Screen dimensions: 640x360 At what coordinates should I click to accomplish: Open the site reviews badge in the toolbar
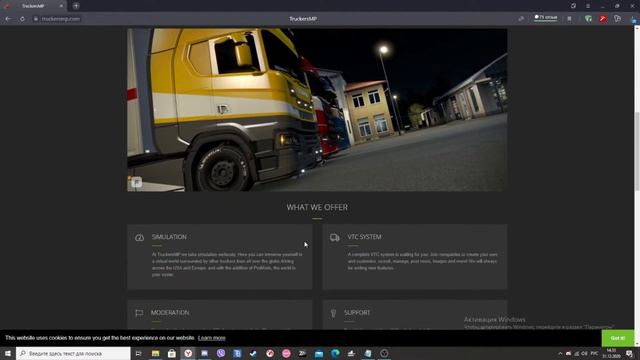click(x=546, y=18)
